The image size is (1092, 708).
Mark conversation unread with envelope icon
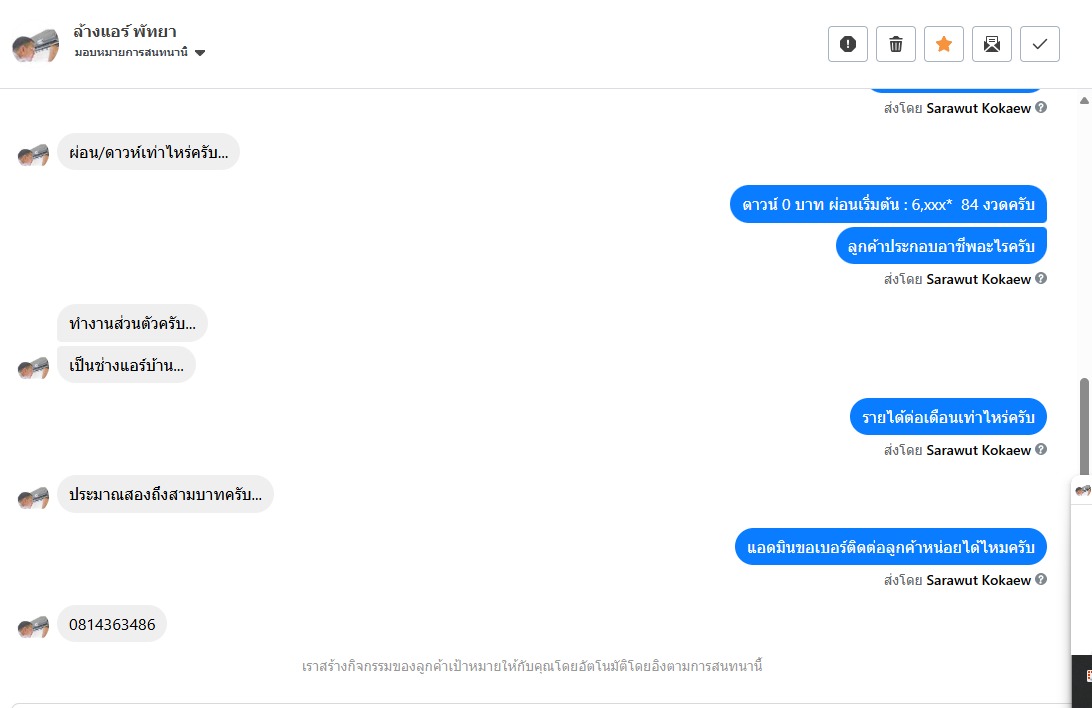pyautogui.click(x=992, y=44)
